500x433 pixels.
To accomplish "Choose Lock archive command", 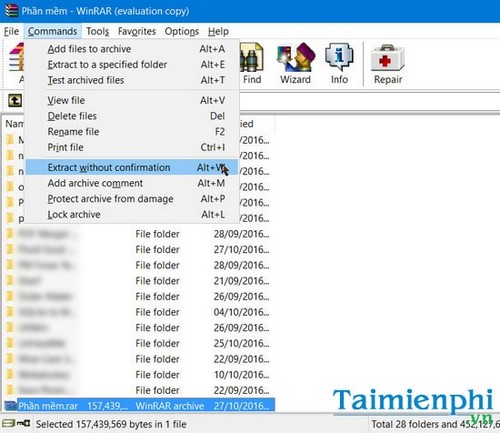I will pos(132,214).
